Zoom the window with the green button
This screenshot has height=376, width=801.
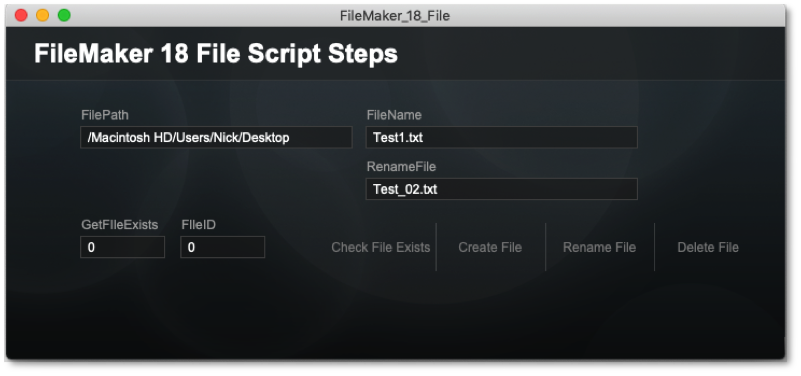(x=64, y=15)
